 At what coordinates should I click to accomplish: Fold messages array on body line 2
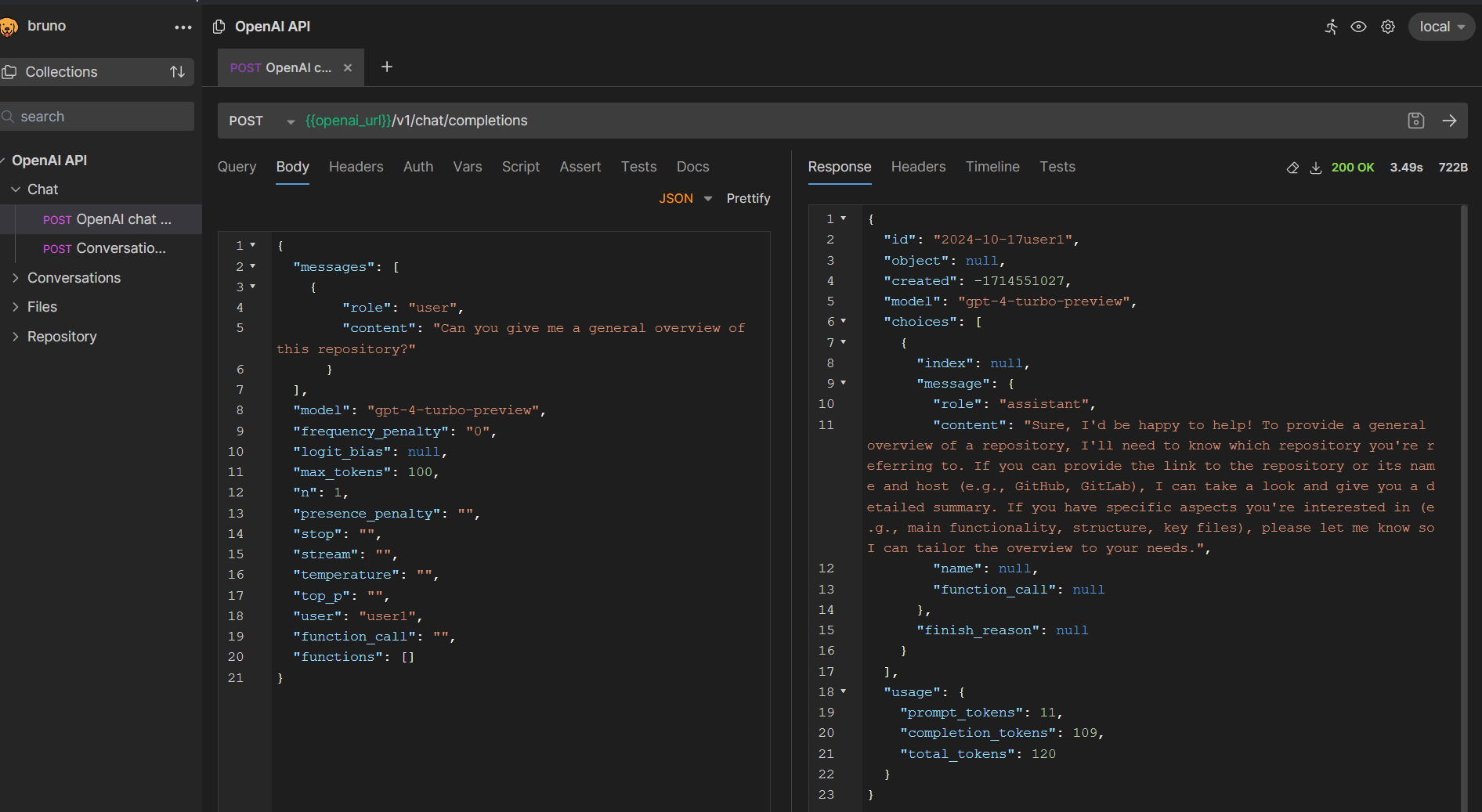(253, 266)
